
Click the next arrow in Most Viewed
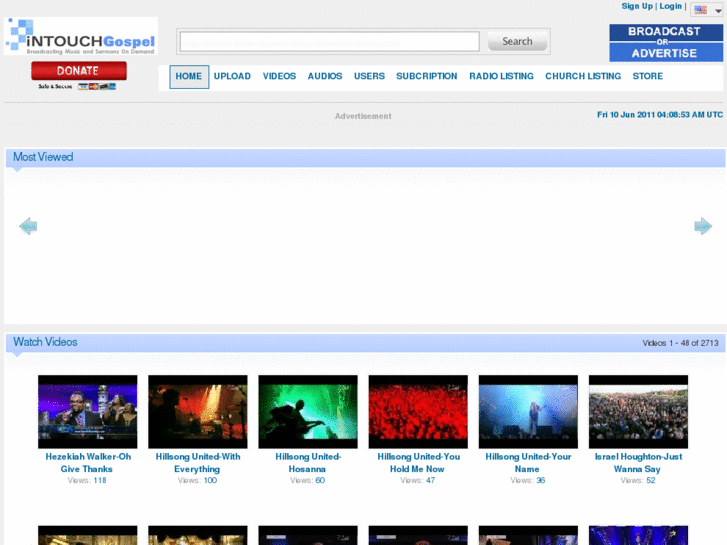click(x=703, y=226)
